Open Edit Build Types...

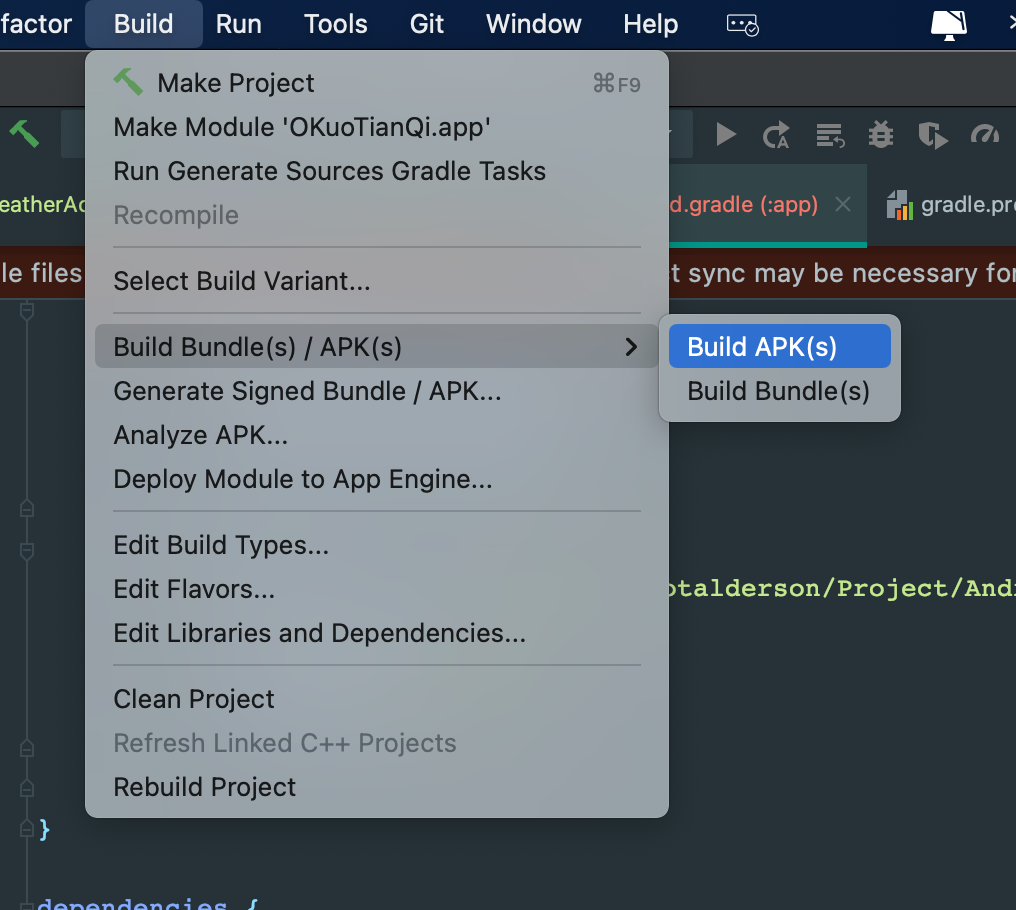click(376, 545)
